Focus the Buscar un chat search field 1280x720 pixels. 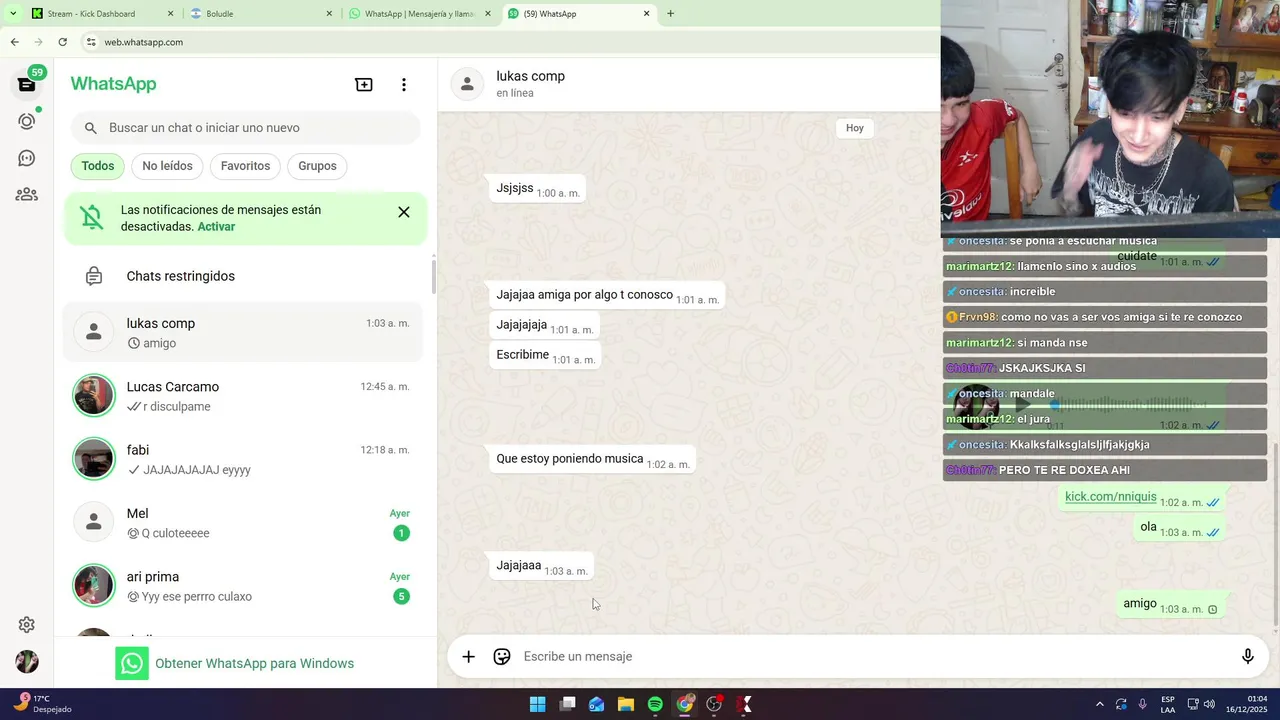pos(246,128)
